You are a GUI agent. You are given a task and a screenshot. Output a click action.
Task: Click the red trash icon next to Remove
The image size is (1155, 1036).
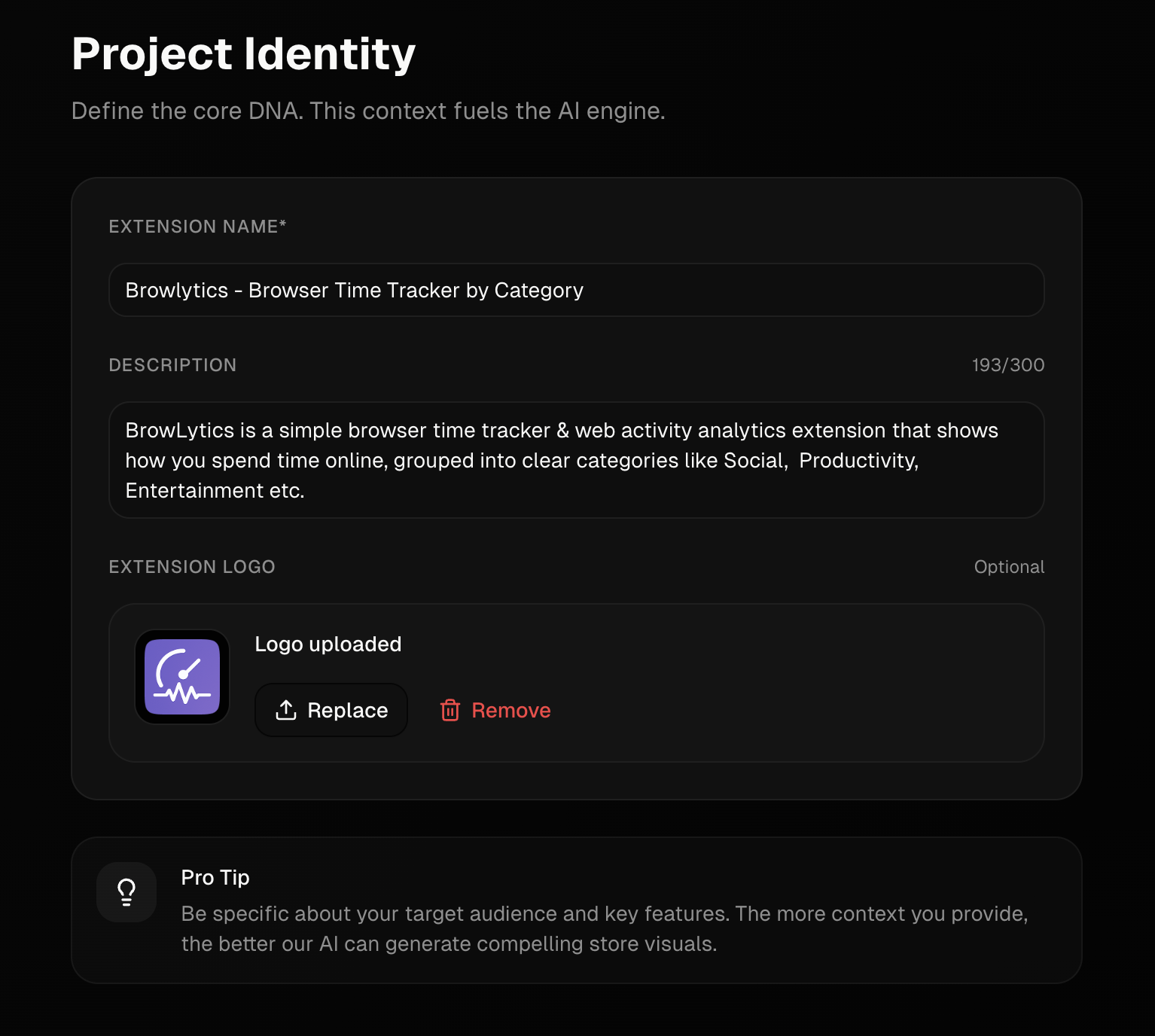[450, 709]
